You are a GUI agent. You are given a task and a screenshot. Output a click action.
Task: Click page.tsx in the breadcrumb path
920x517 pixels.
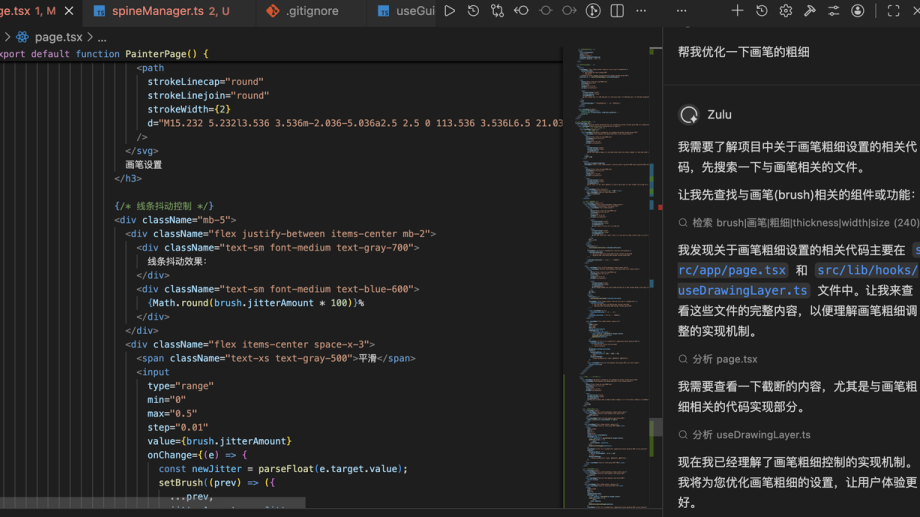(58, 37)
